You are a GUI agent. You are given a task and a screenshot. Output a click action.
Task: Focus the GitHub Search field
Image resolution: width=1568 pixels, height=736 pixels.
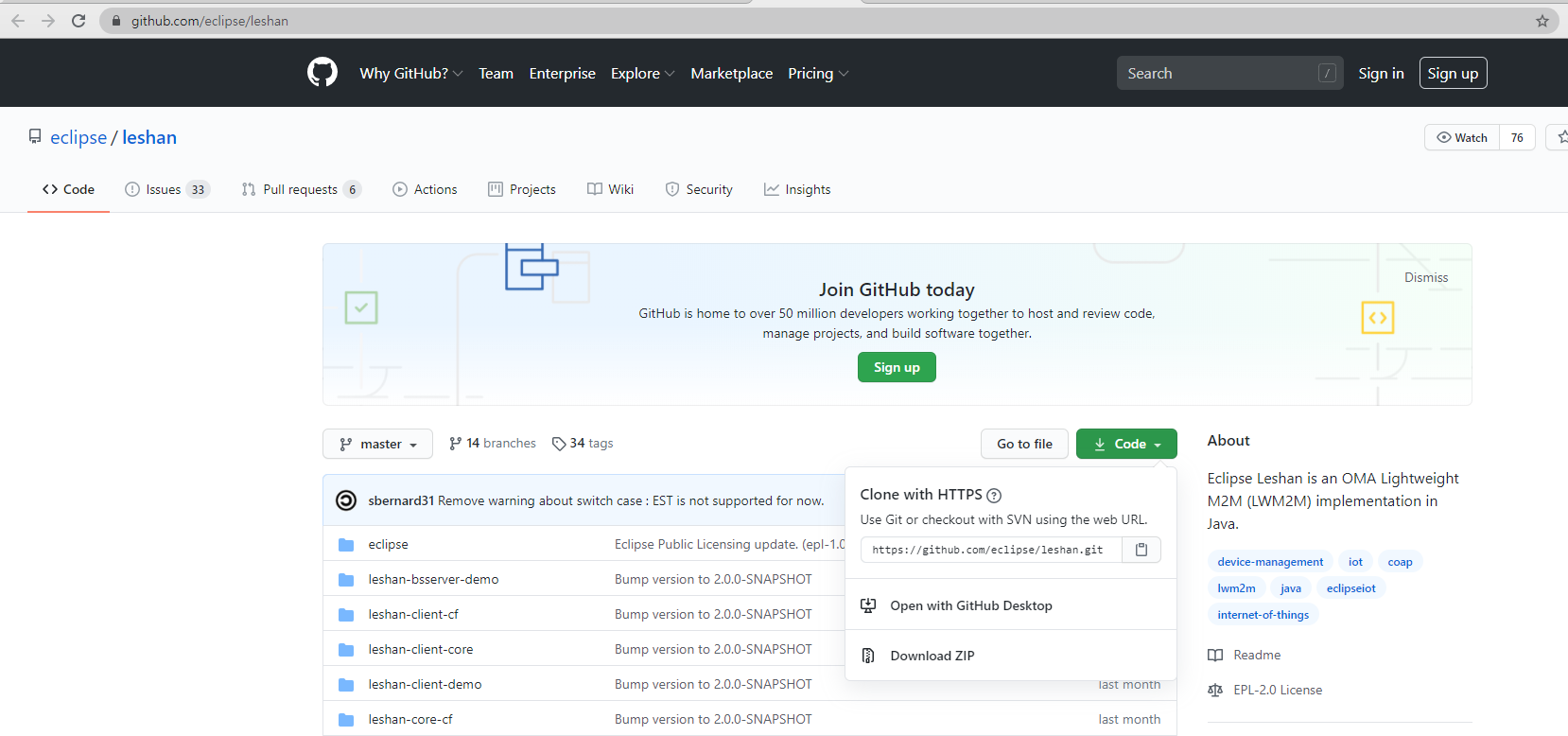click(x=1229, y=73)
